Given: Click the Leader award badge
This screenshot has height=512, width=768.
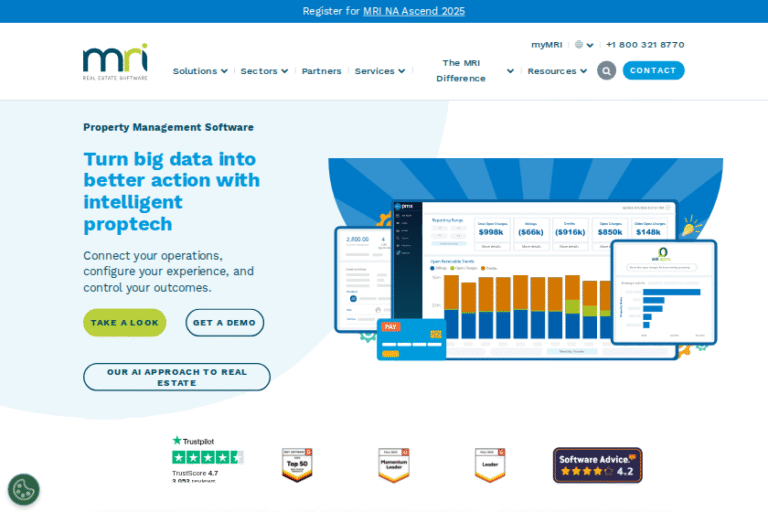Looking at the screenshot, I should 490,465.
